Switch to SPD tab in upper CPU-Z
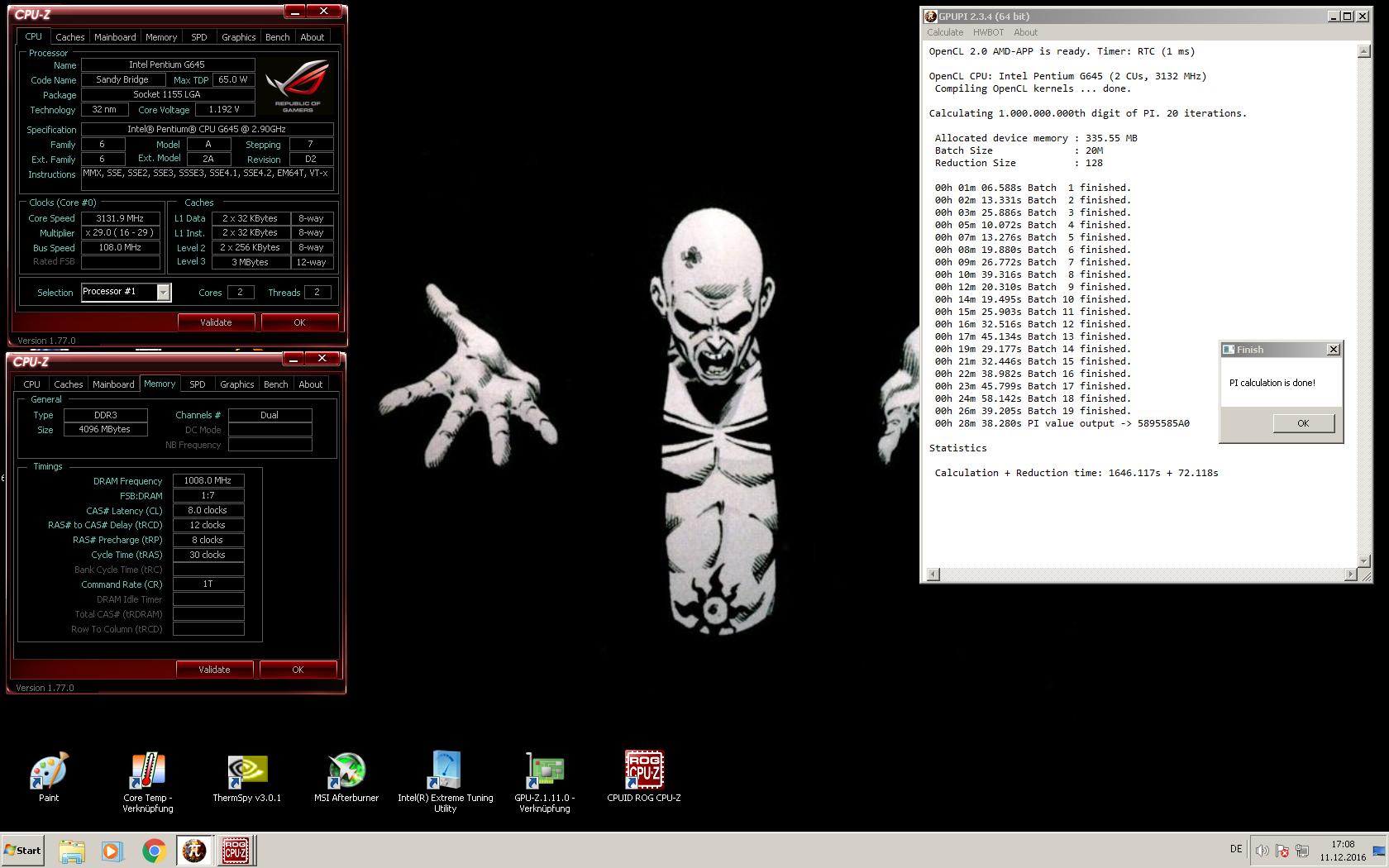 (x=199, y=37)
